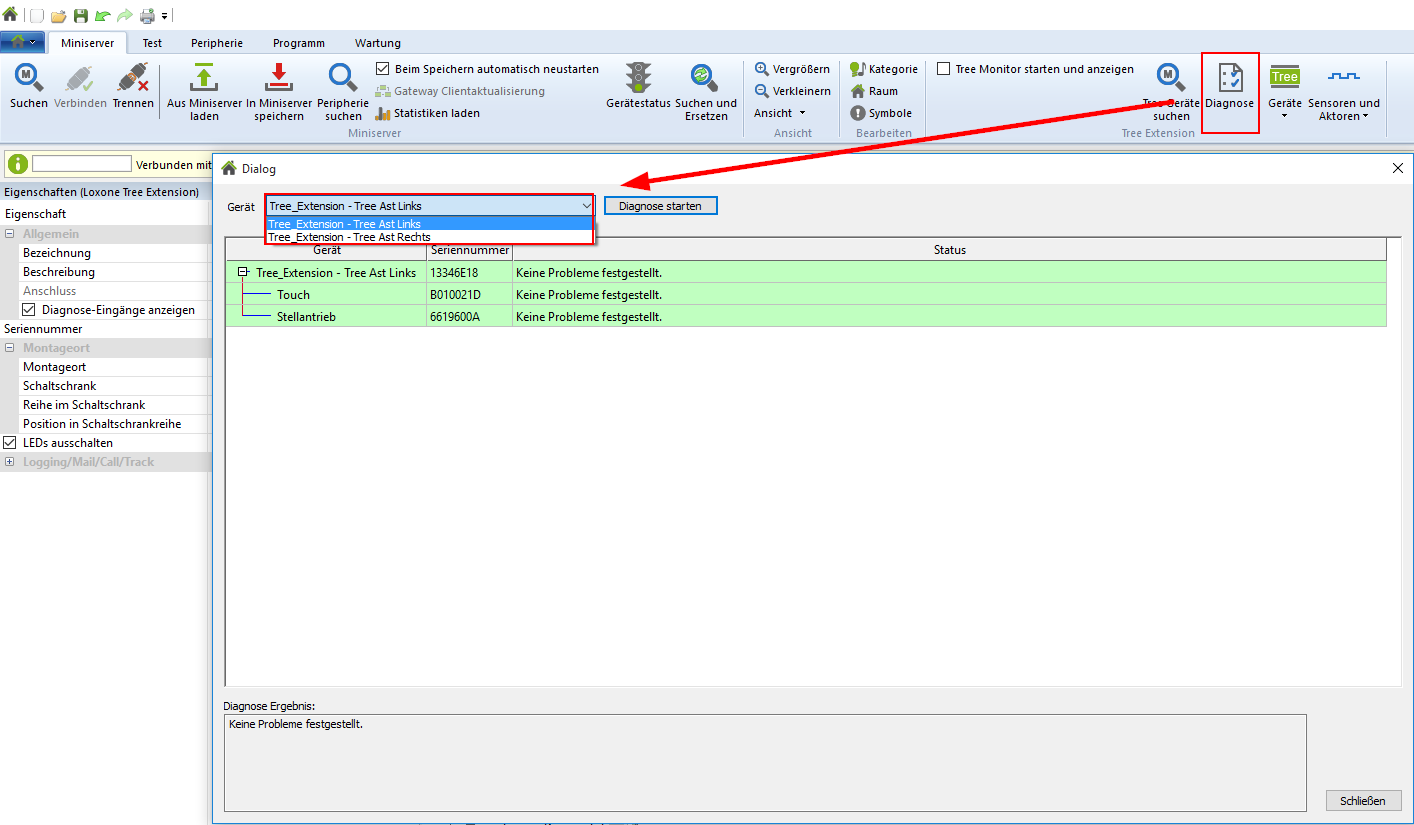Collapse the Tree_Extension tree node
Viewport: 1414px width, 825px height.
click(x=243, y=273)
